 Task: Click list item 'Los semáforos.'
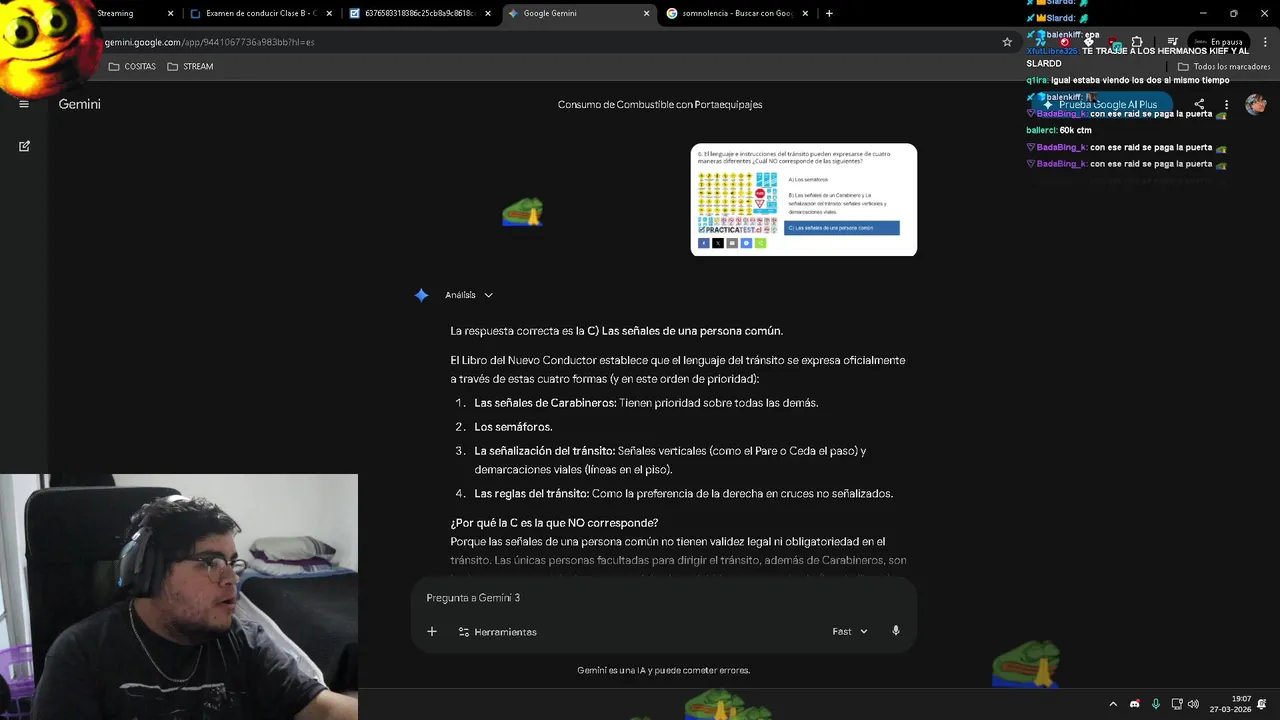click(x=513, y=427)
